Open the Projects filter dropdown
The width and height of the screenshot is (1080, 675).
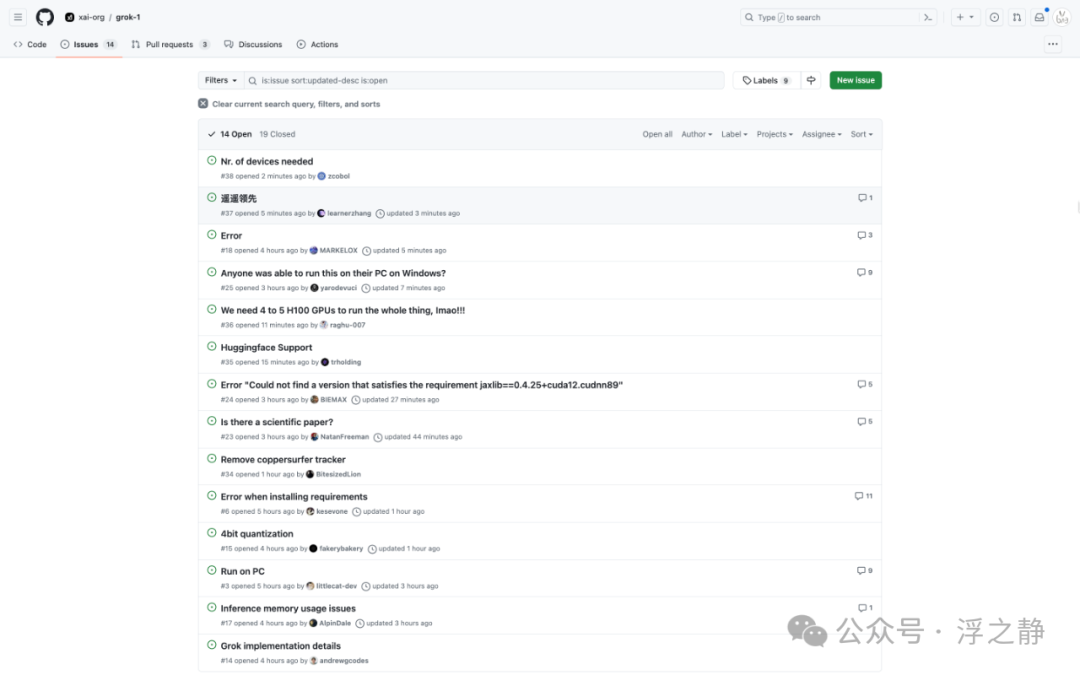pos(775,134)
